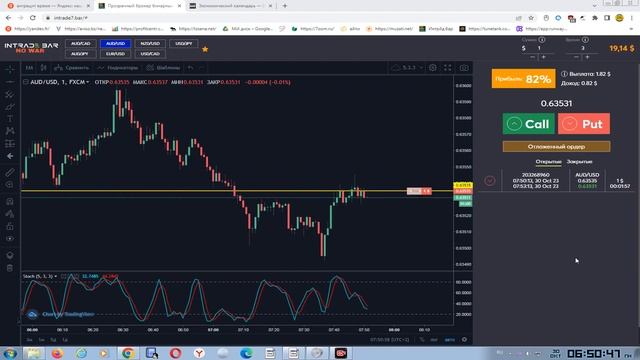Remove drawings with the trash icon
This screenshot has height=360, width=640.
[10, 268]
